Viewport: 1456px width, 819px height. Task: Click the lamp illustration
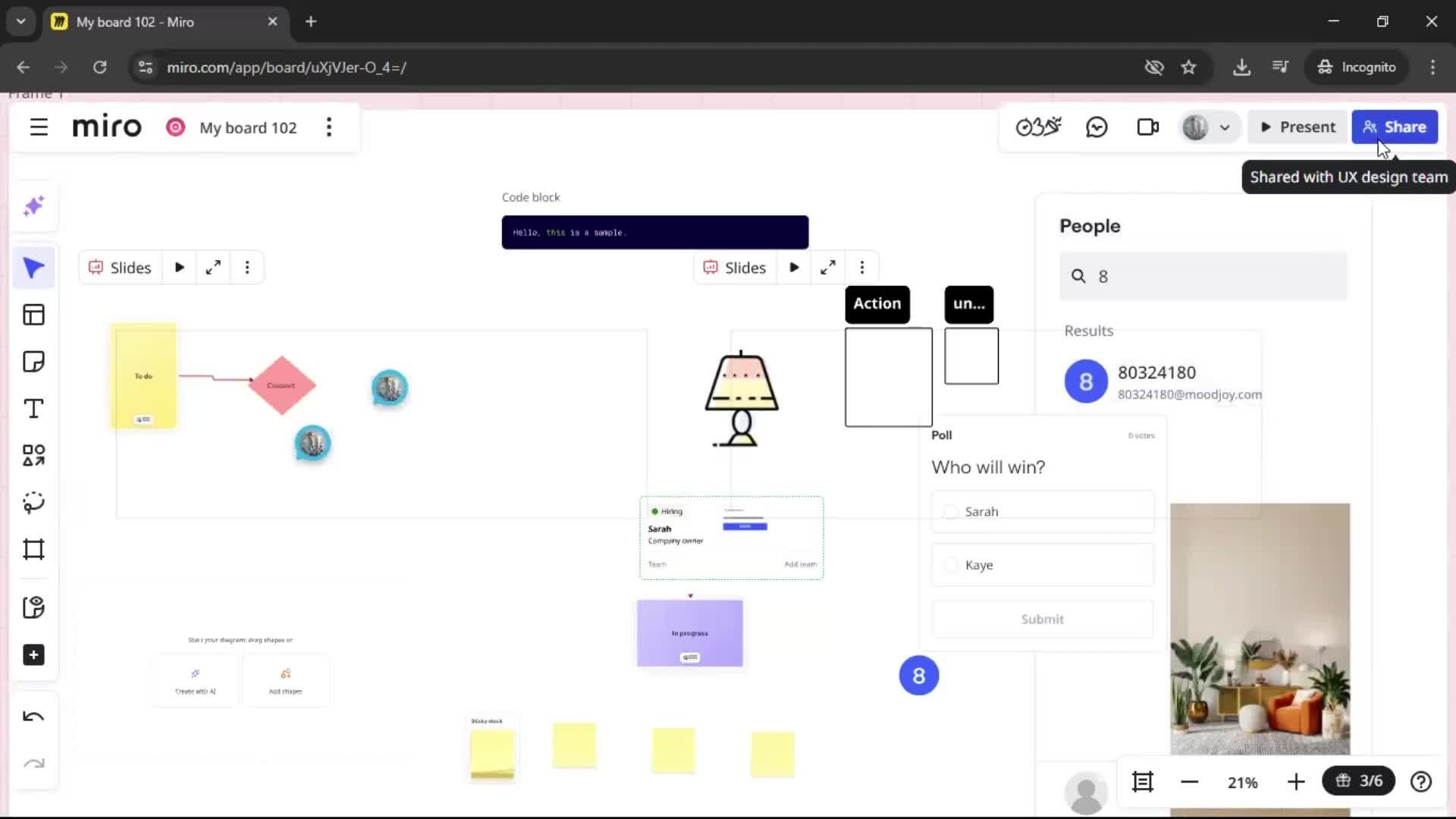click(x=742, y=399)
